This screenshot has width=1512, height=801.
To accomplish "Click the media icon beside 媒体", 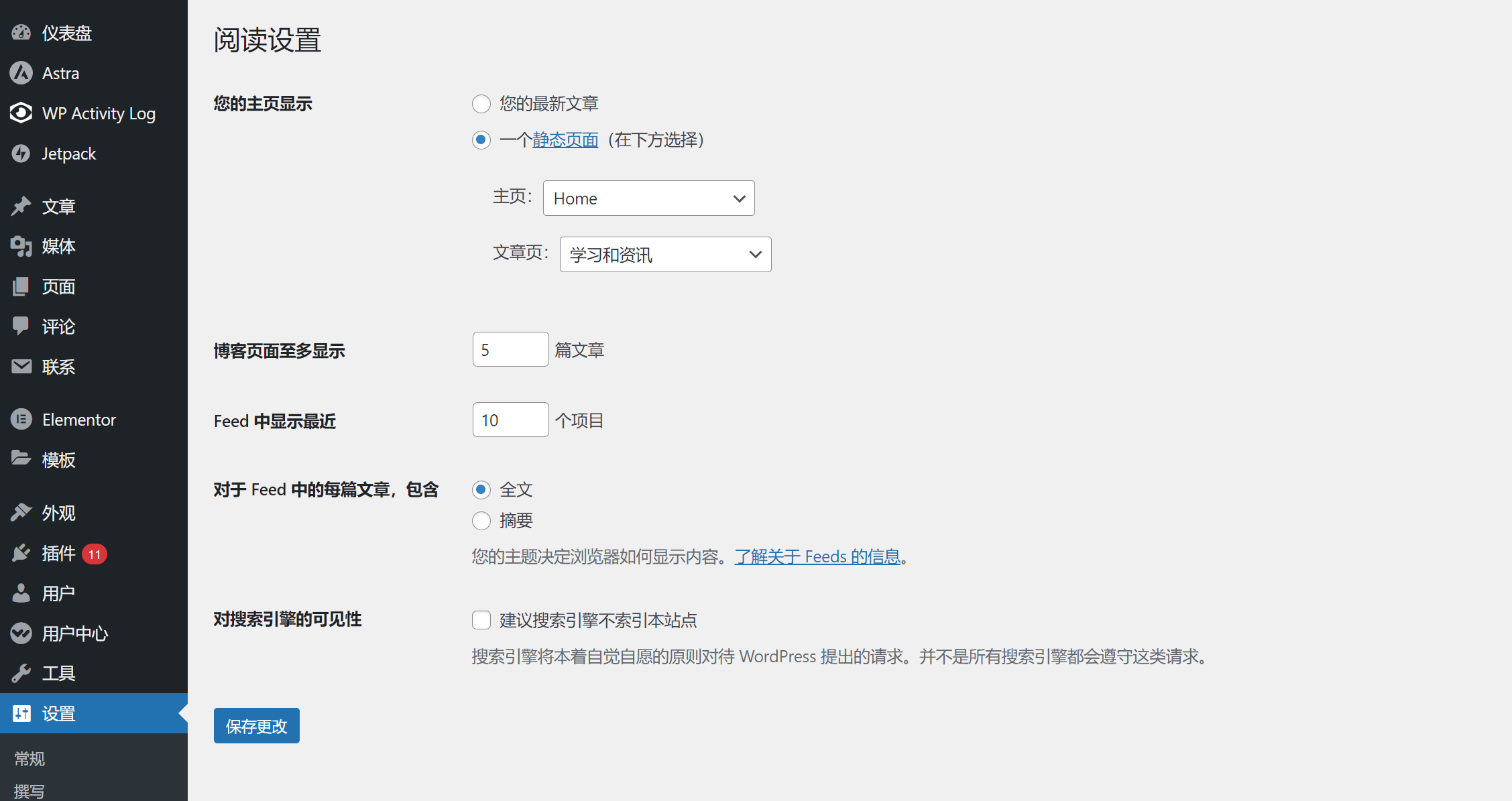I will point(21,246).
